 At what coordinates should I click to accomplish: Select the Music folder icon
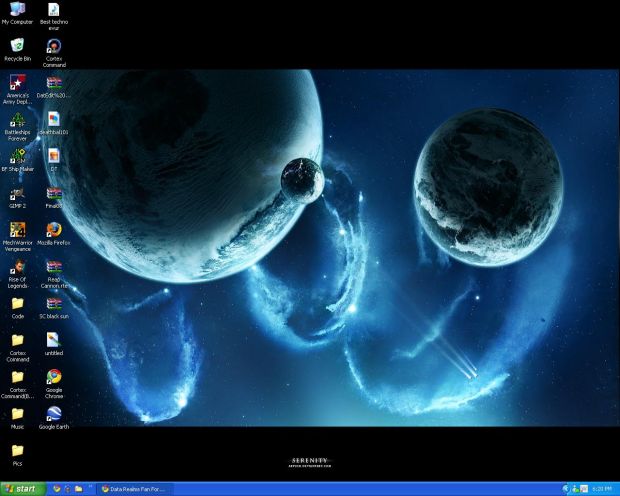pyautogui.click(x=17, y=418)
